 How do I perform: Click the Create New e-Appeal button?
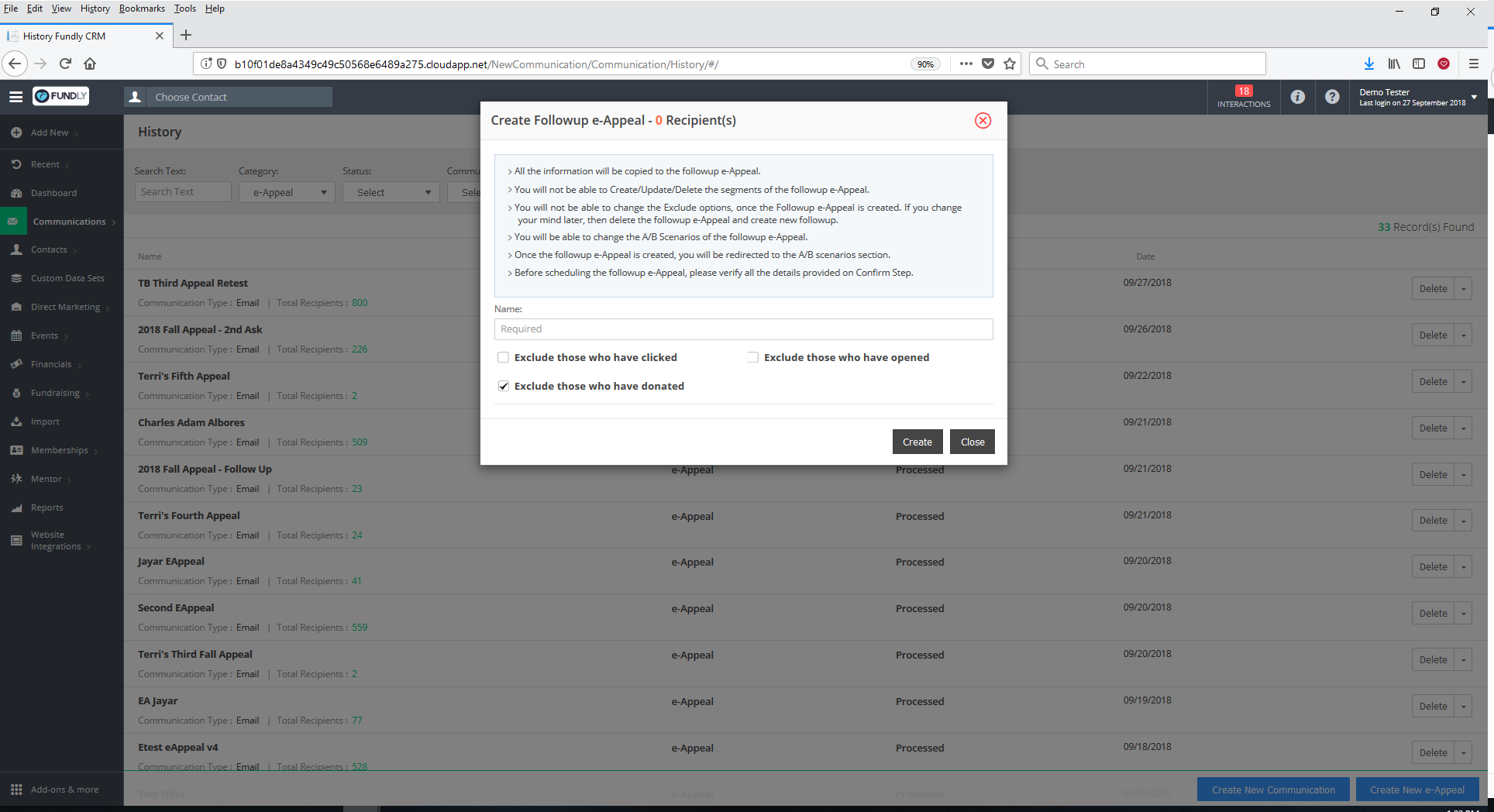(x=1417, y=790)
